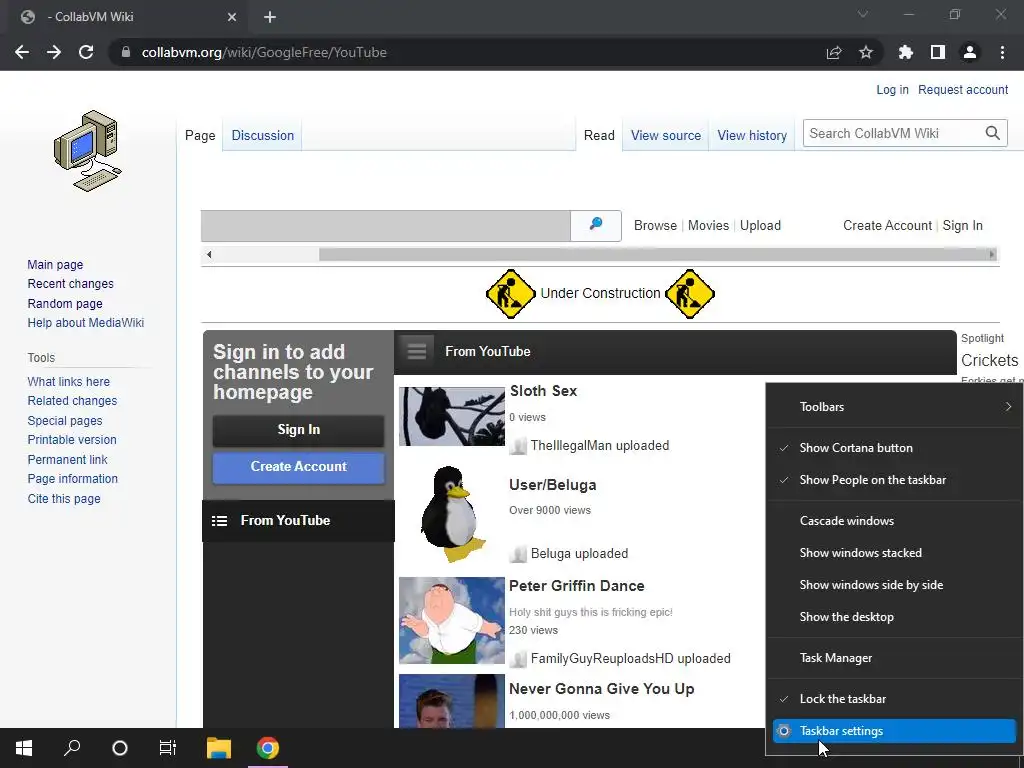Select Cascade windows
The height and width of the screenshot is (768, 1024).
[x=894, y=521]
